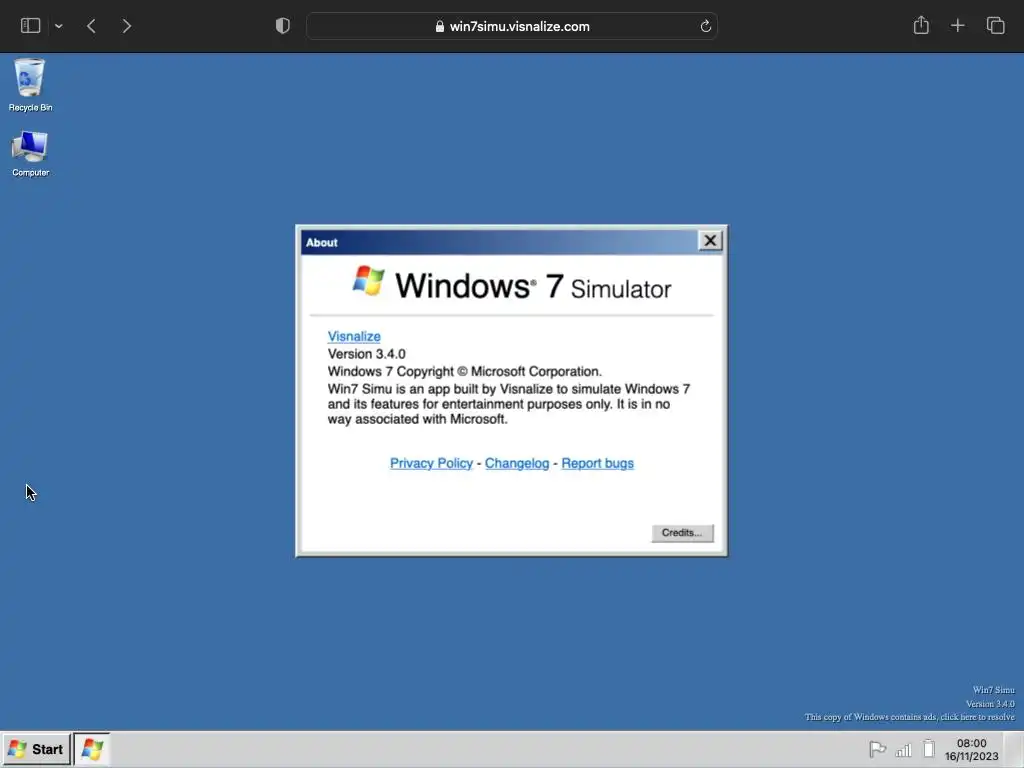Reload the page with the refresh icon
Image resolution: width=1024 pixels, height=768 pixels.
click(705, 26)
